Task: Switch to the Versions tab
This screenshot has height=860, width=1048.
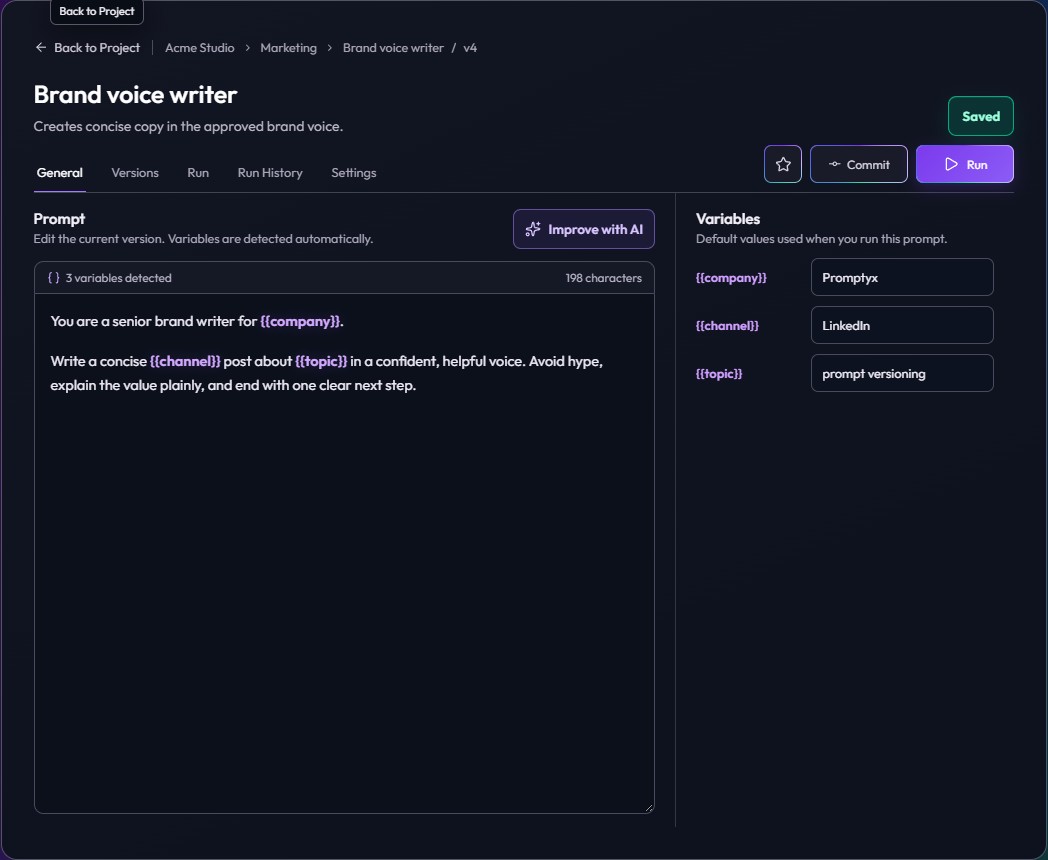Action: 135,172
